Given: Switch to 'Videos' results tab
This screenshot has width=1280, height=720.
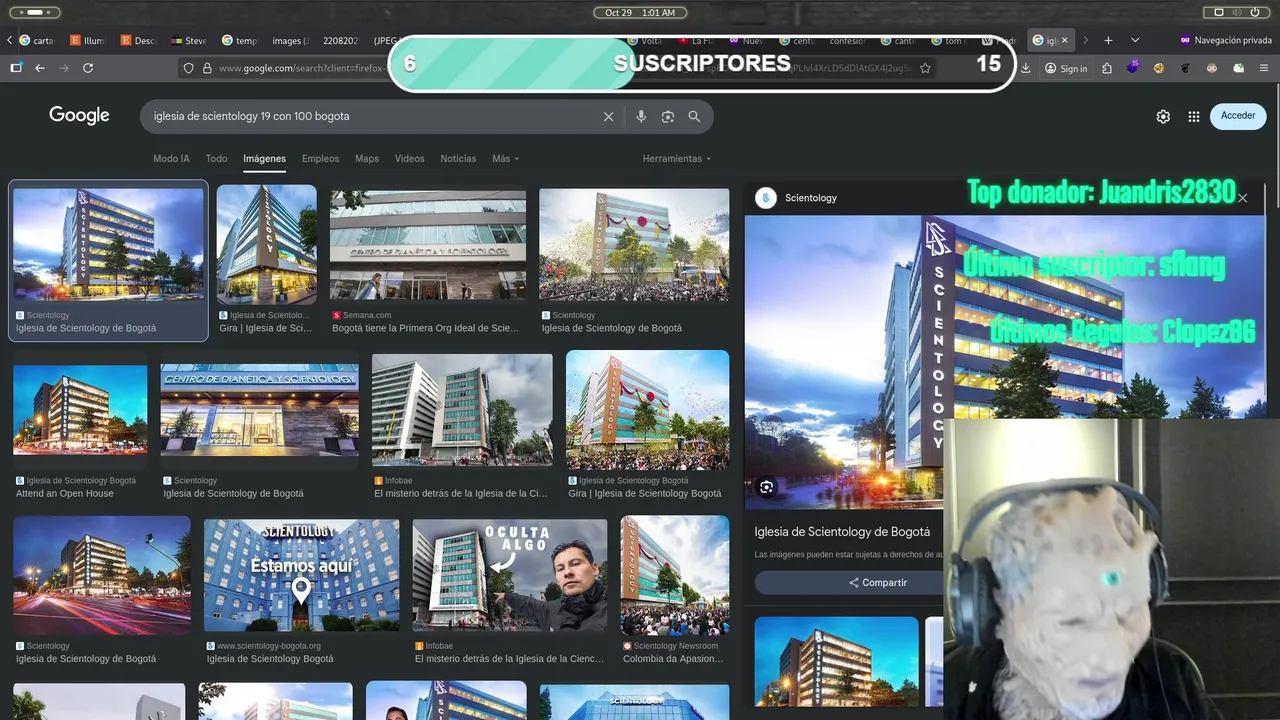Looking at the screenshot, I should [409, 159].
